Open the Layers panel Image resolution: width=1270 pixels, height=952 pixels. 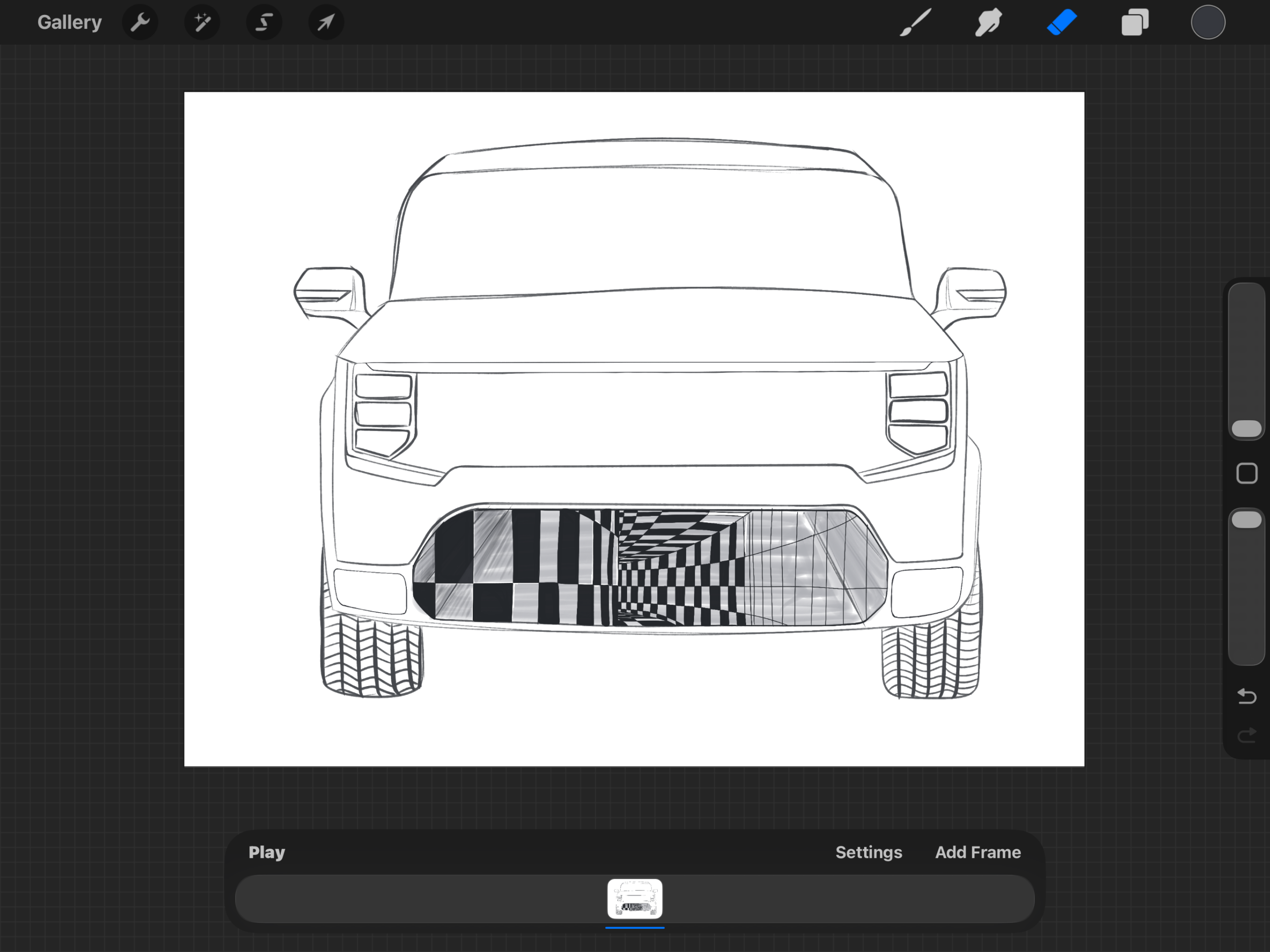(x=1135, y=22)
